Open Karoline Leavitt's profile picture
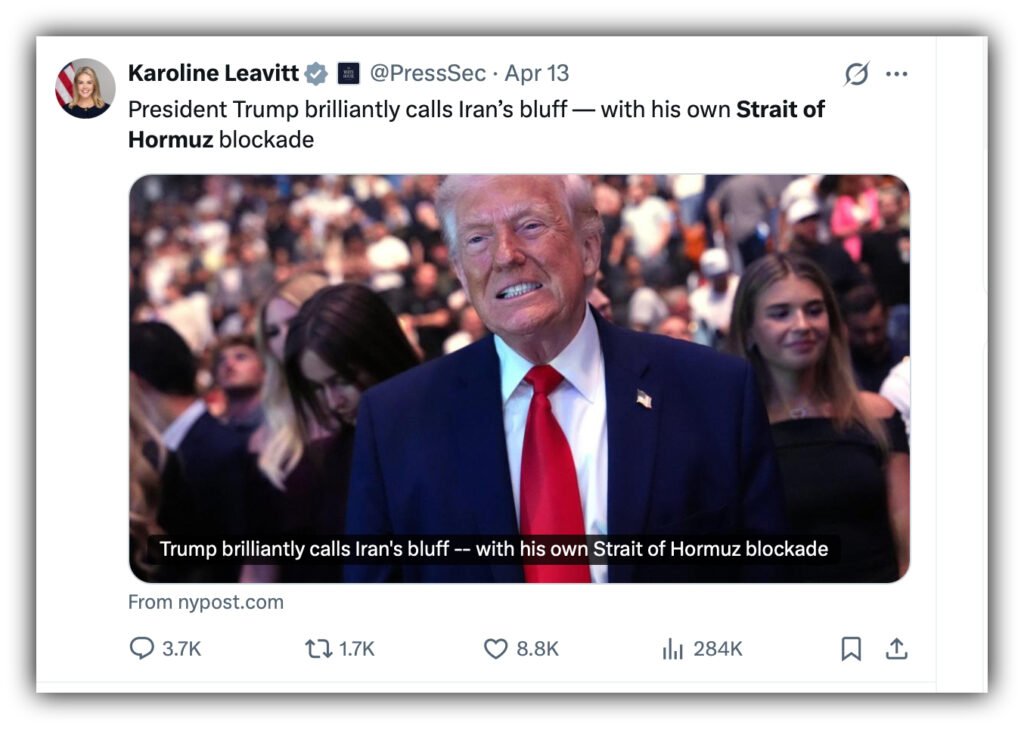This screenshot has width=1024, height=729. tap(85, 88)
